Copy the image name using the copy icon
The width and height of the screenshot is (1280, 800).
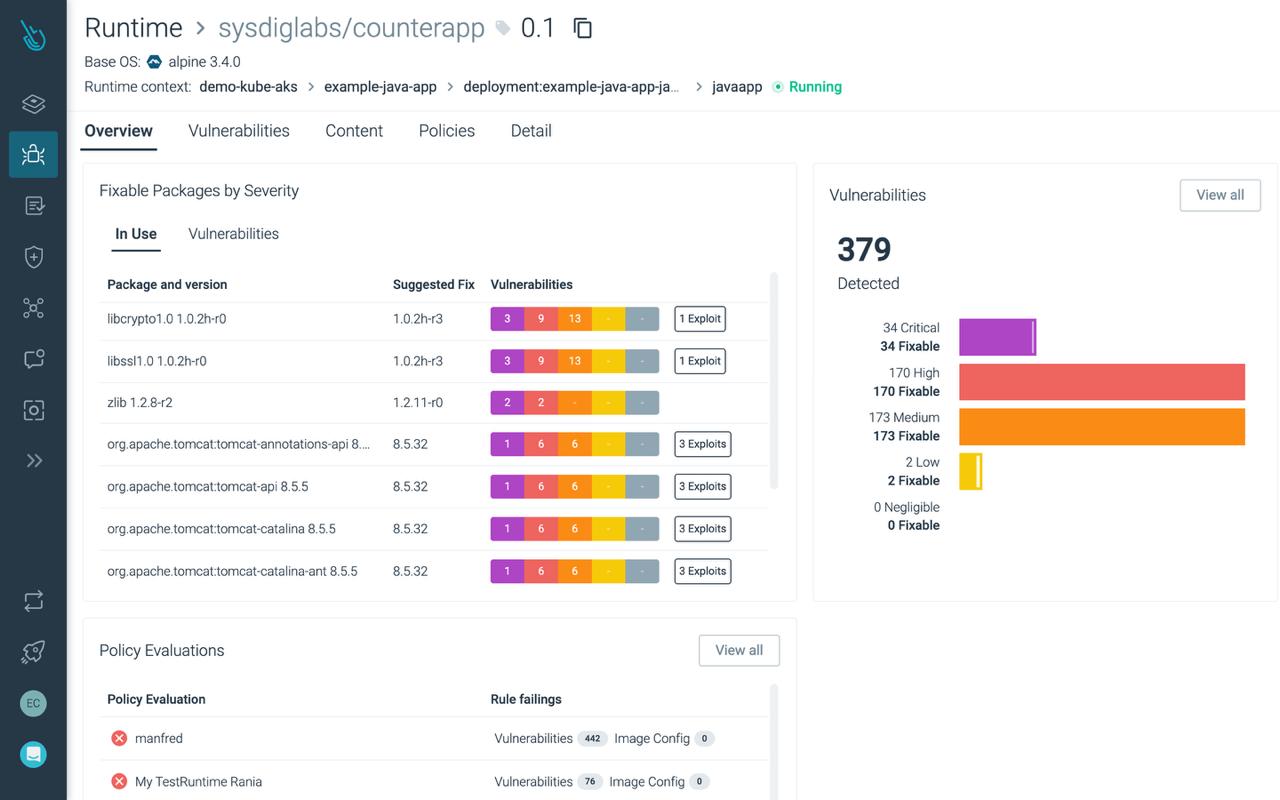(x=582, y=29)
